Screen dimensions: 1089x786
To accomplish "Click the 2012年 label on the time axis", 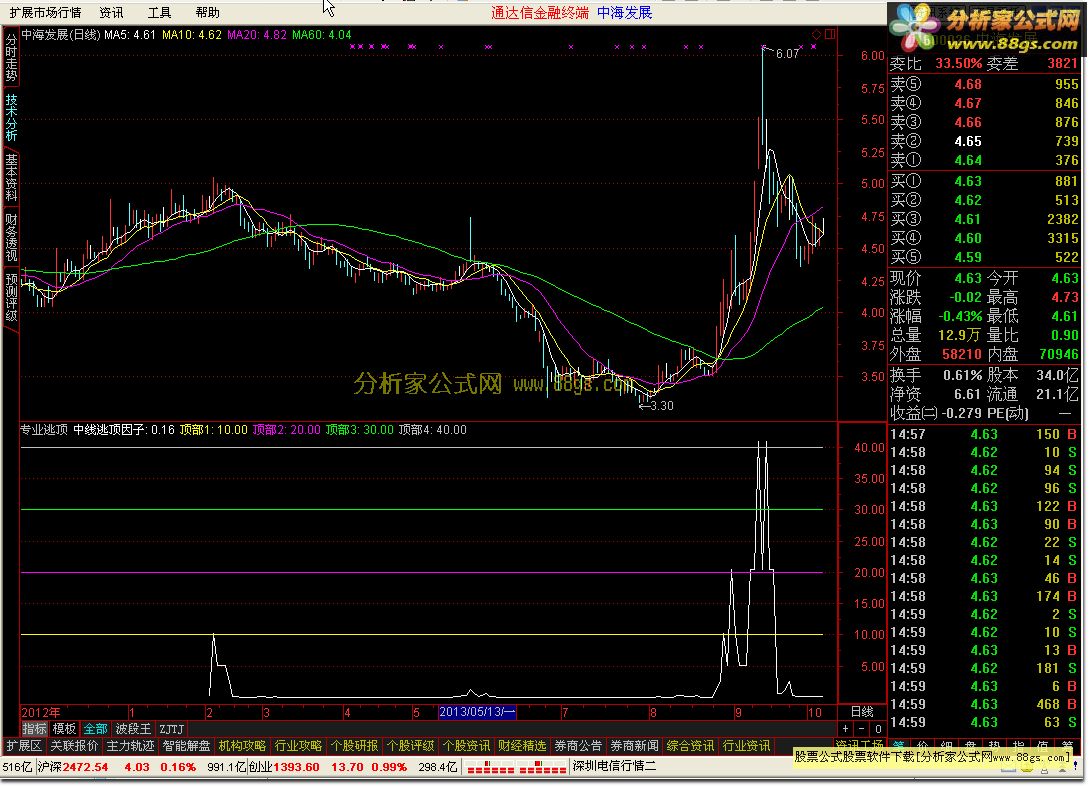I will pyautogui.click(x=41, y=712).
